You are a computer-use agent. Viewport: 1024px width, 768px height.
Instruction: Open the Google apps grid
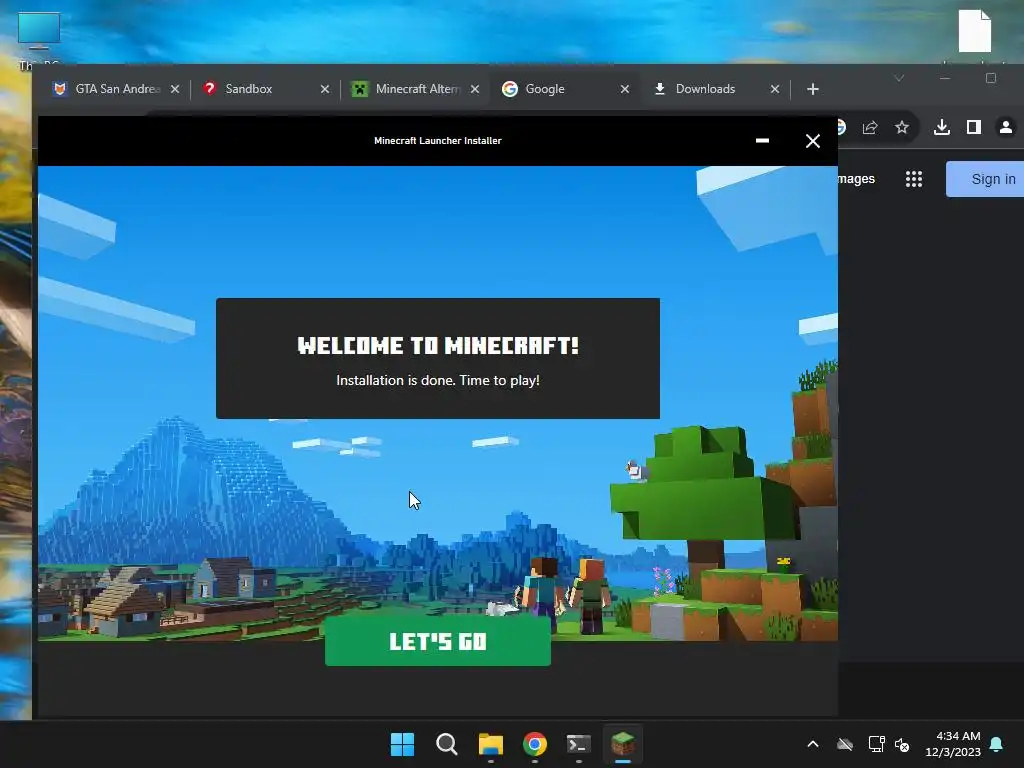[x=914, y=179]
